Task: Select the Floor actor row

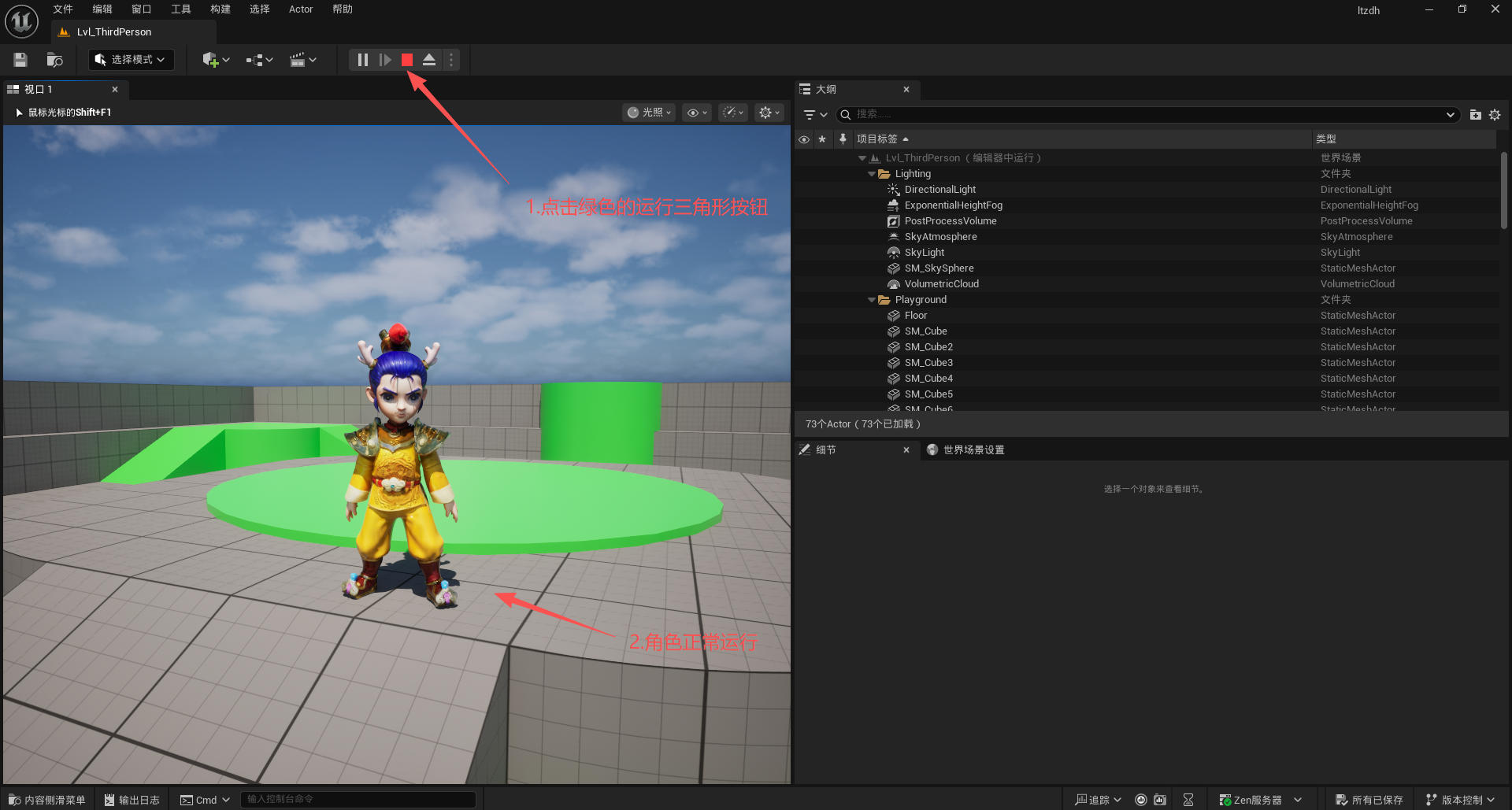Action: 1147,316
